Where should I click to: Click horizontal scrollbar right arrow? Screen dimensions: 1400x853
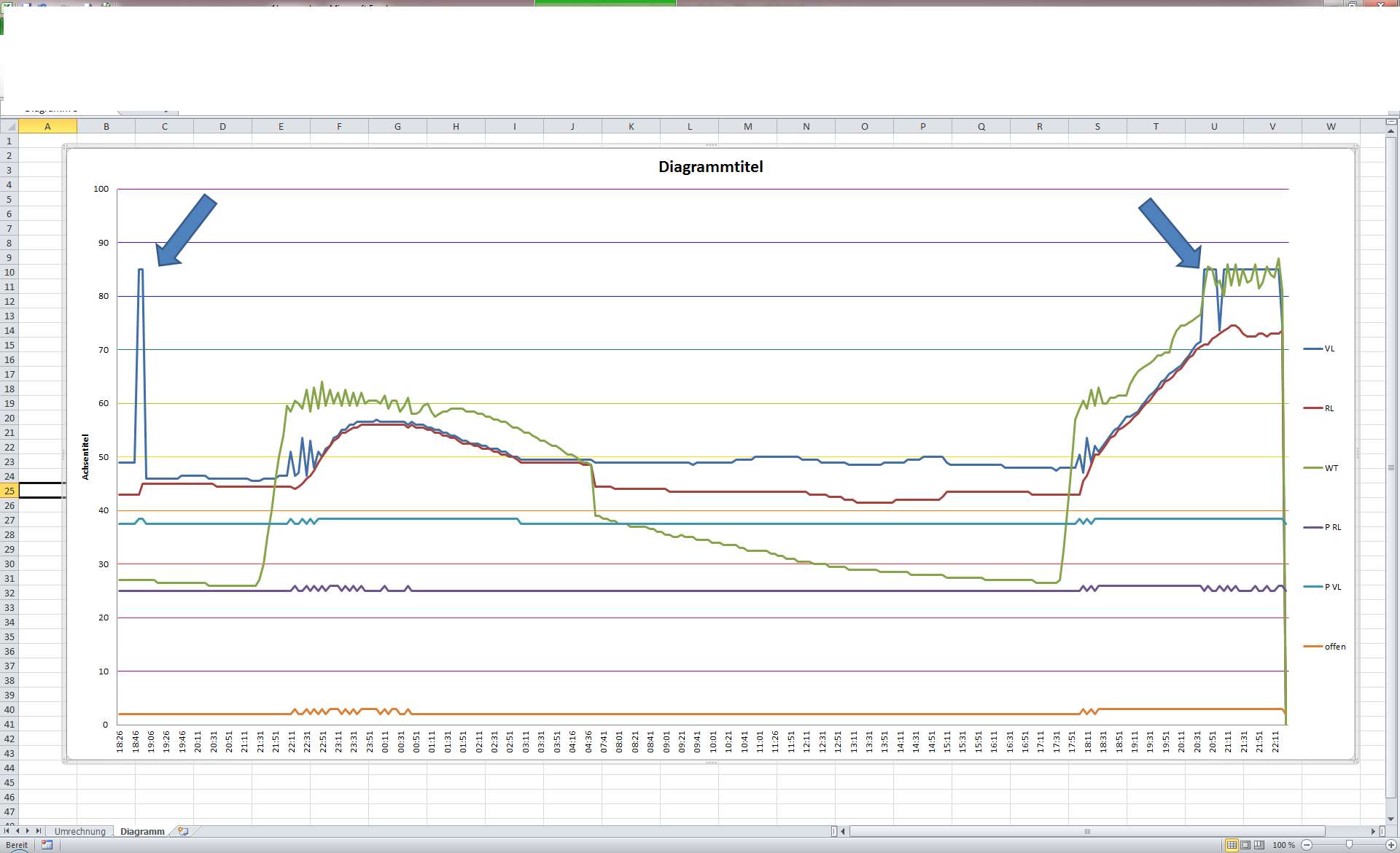click(1373, 831)
